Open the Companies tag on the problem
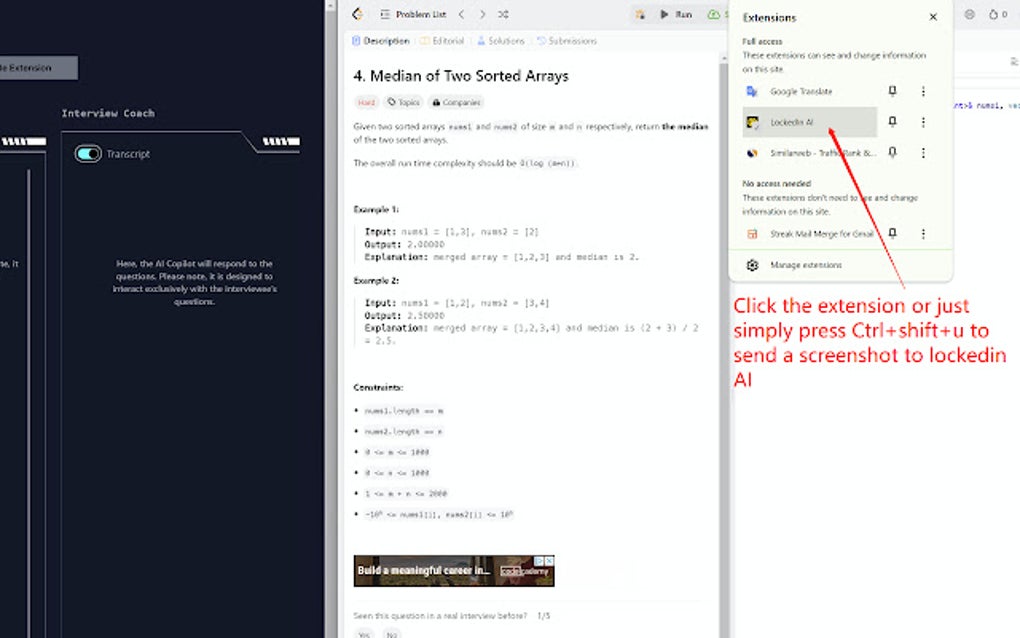This screenshot has width=1020, height=638. (455, 101)
